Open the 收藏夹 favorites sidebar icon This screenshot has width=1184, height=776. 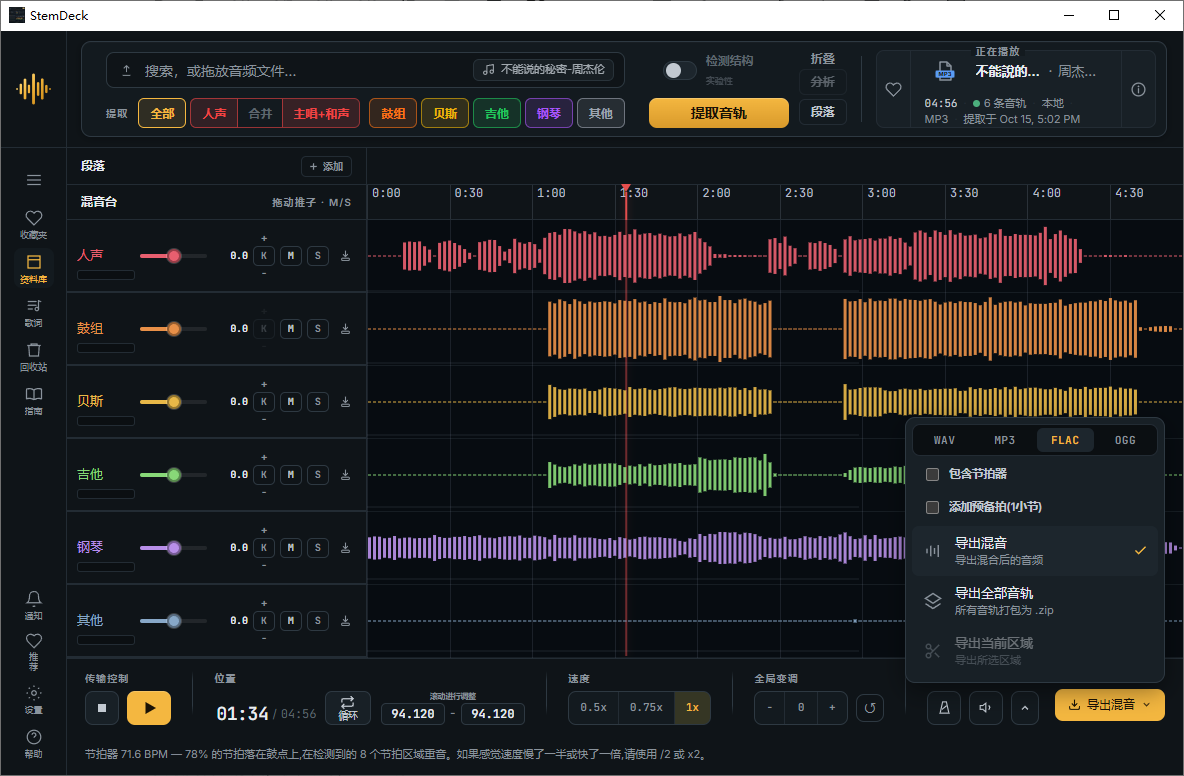[33, 224]
